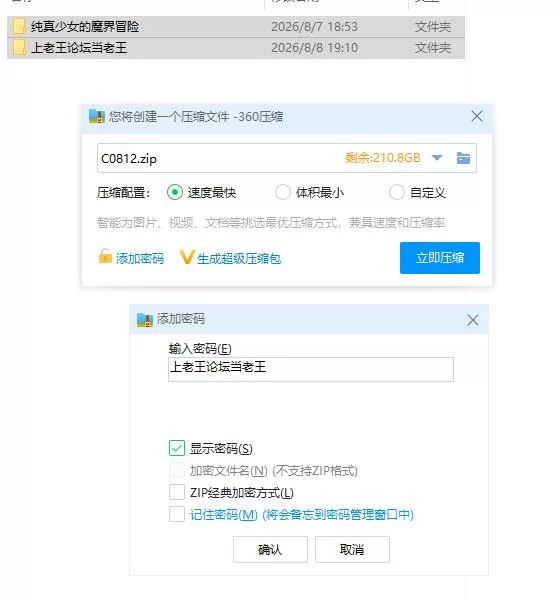The height and width of the screenshot is (601, 559).
Task: Focus the 输入密码 text field
Action: click(x=311, y=369)
